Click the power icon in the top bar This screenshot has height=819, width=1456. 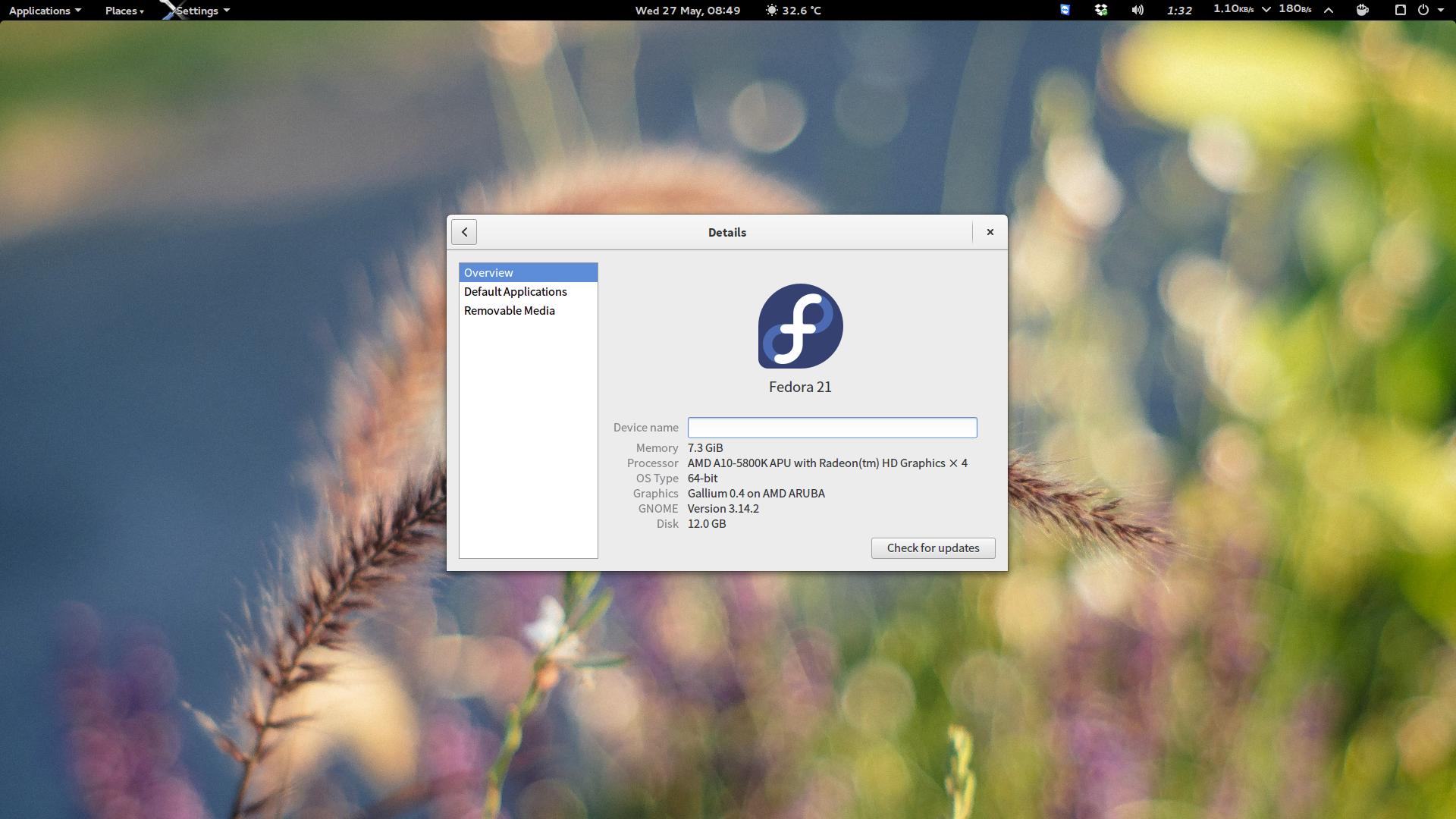point(1424,11)
